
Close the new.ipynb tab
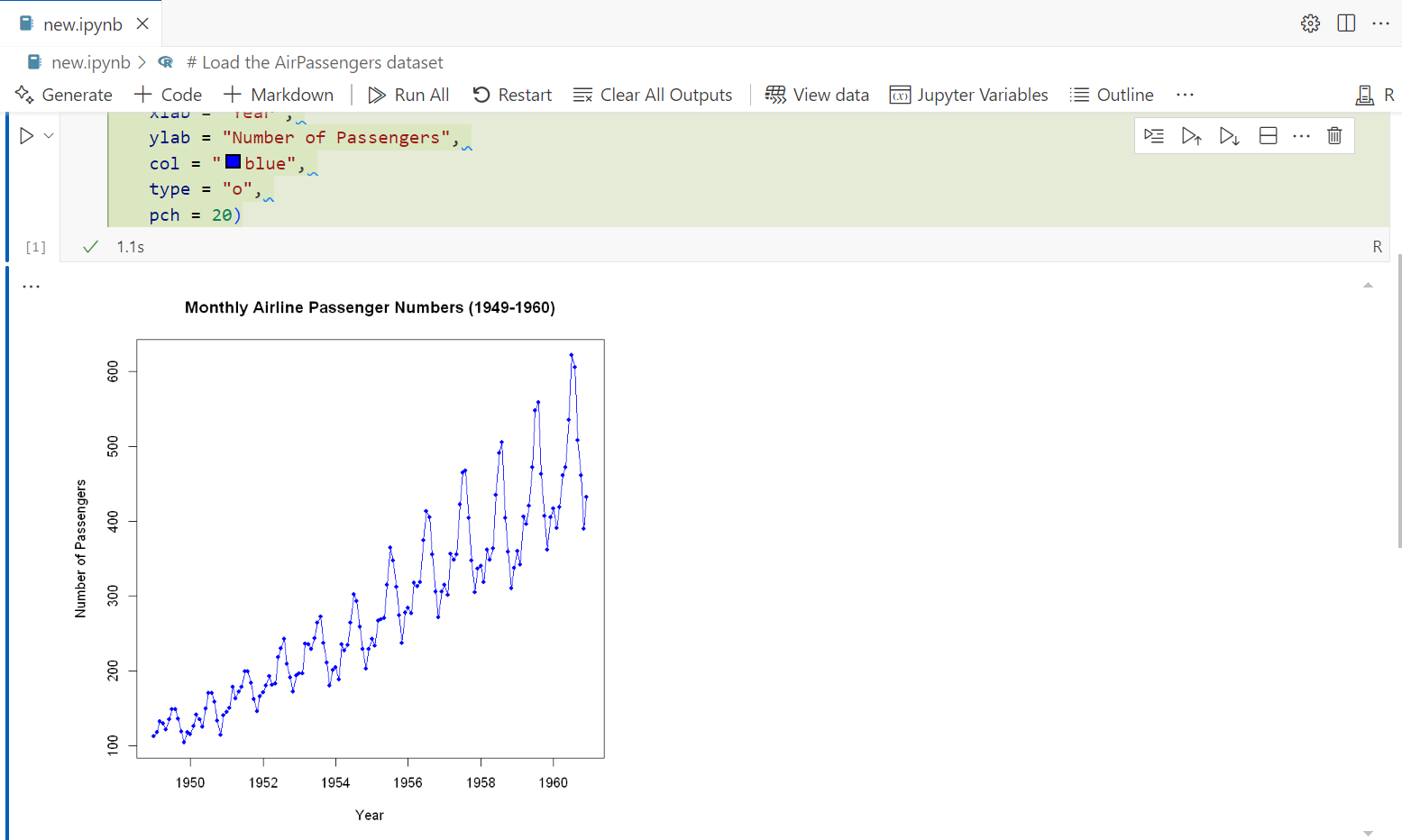click(x=142, y=24)
